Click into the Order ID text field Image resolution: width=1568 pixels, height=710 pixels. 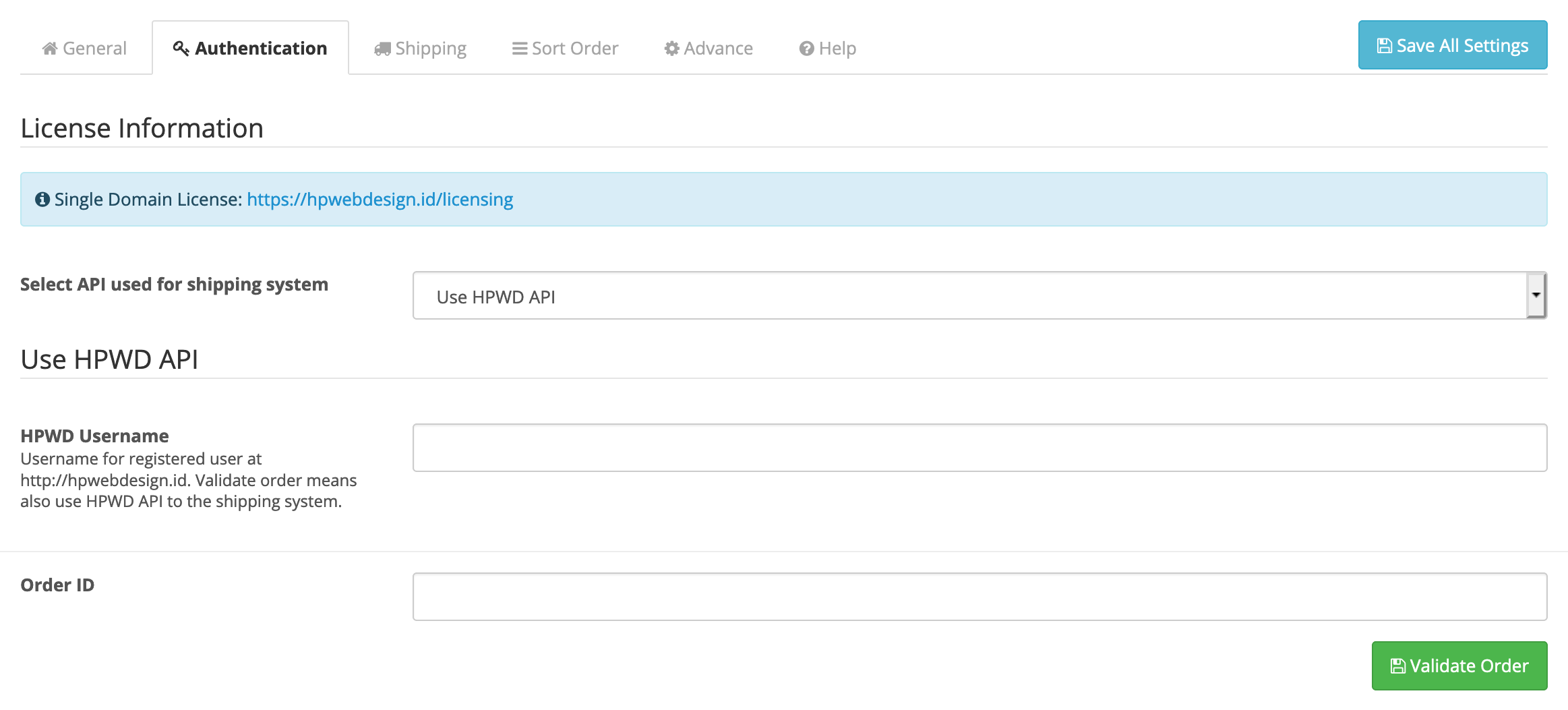[x=979, y=597]
